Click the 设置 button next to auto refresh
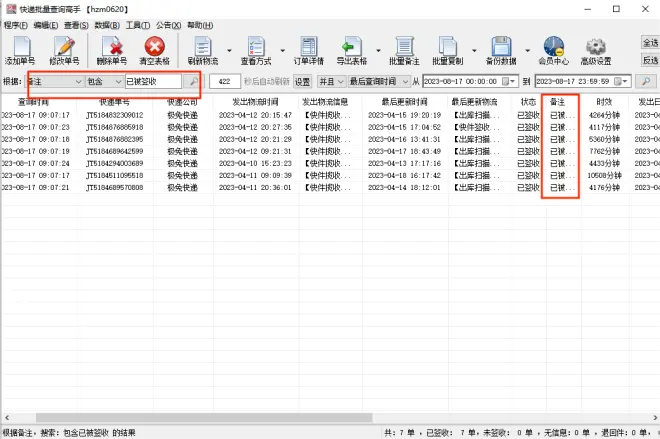Image resolution: width=660 pixels, height=439 pixels. [302, 81]
